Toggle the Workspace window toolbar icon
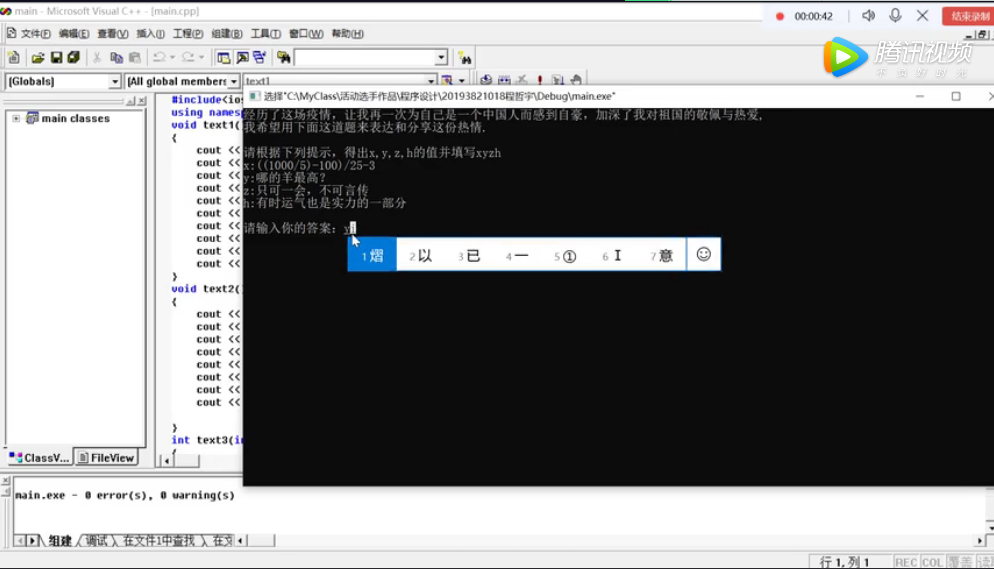Image resolution: width=994 pixels, height=569 pixels. tap(224, 58)
